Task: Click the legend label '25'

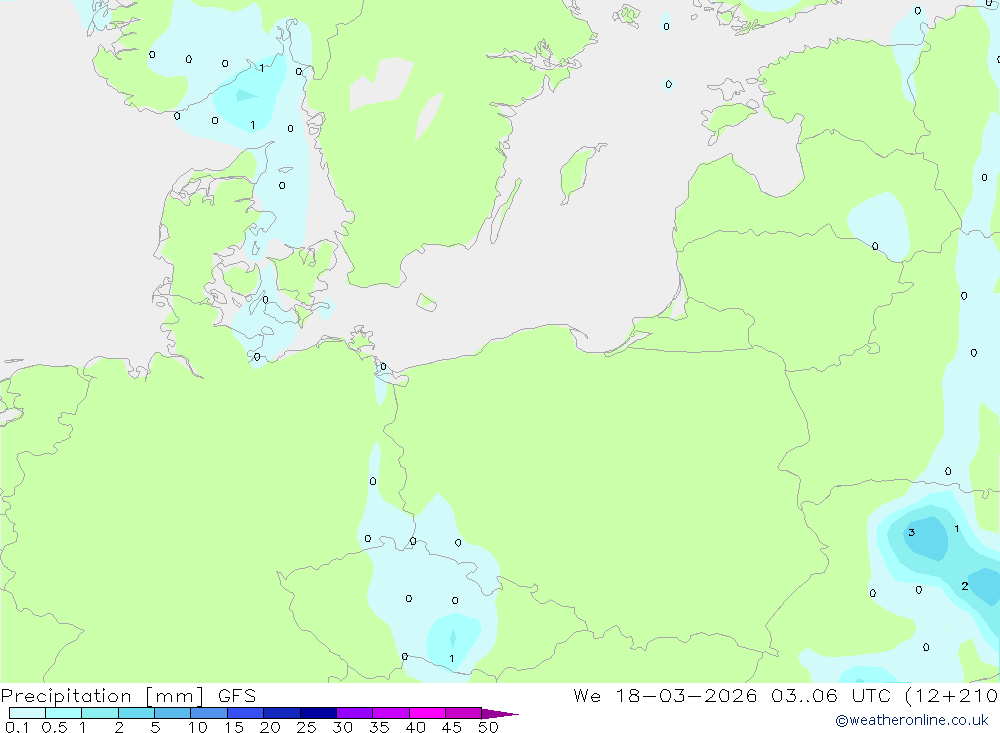Action: 306,727
